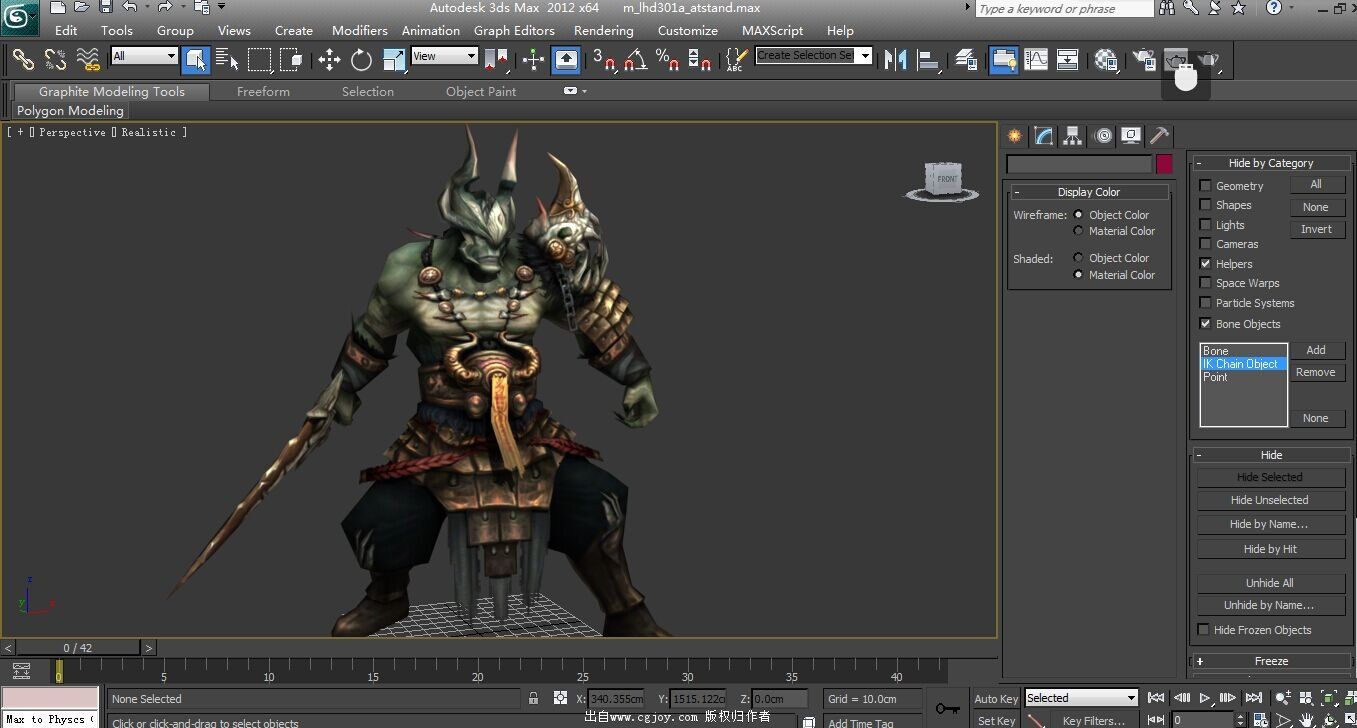
Task: Open the selection filter All dropdown
Action: pos(144,56)
